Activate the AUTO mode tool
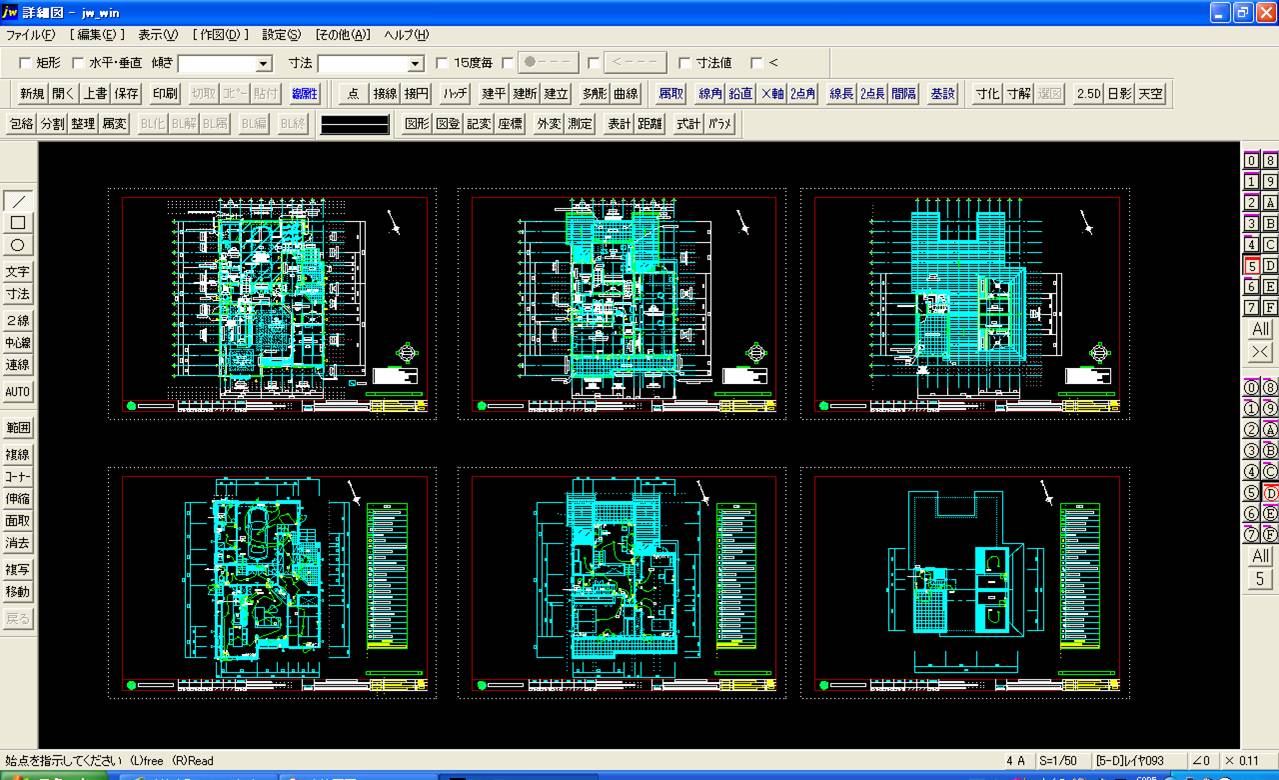Viewport: 1279px width, 780px height. pyautogui.click(x=18, y=392)
